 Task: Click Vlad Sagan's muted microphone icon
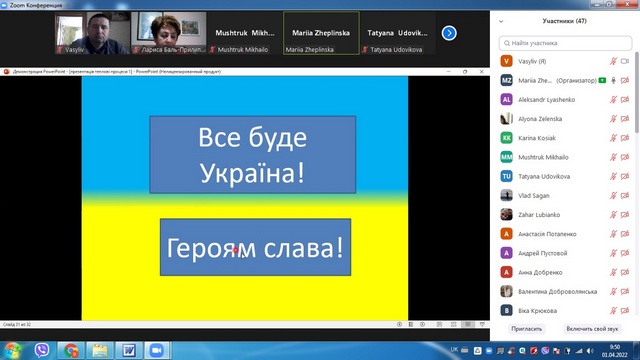coord(613,196)
